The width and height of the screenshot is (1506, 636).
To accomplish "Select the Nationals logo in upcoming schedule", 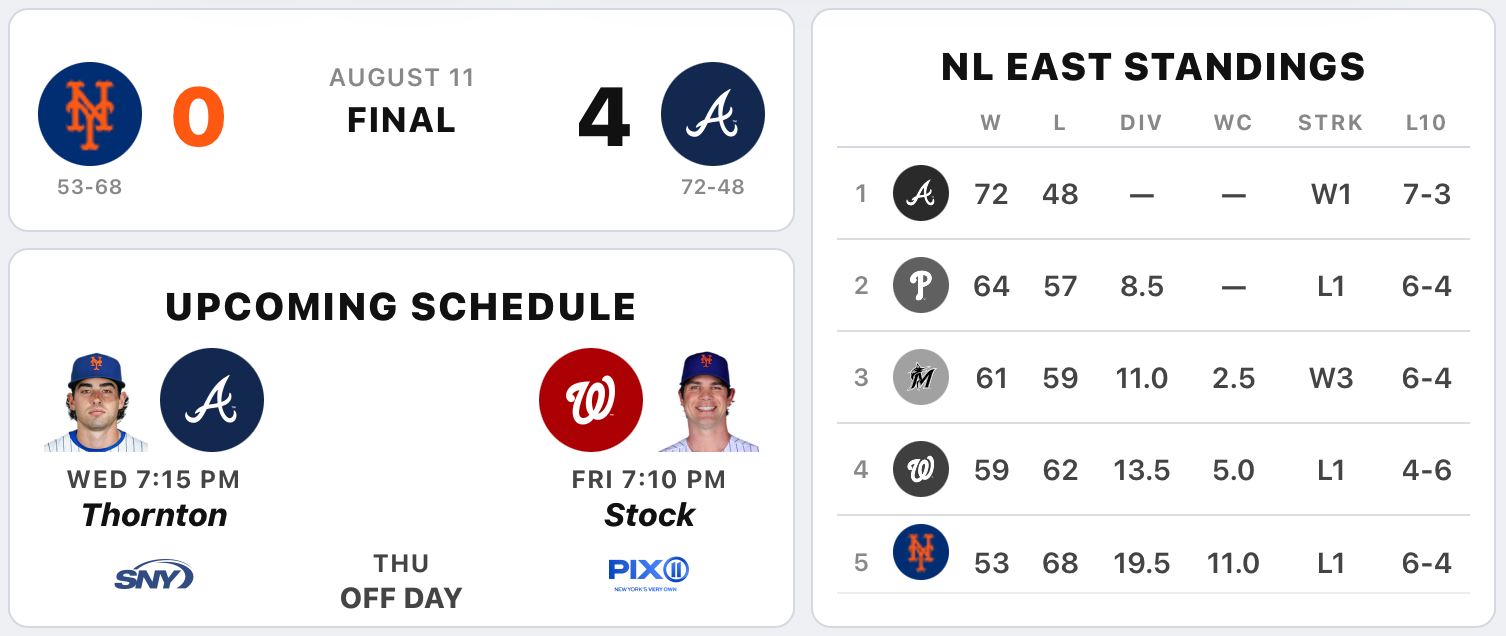I will pyautogui.click(x=591, y=400).
